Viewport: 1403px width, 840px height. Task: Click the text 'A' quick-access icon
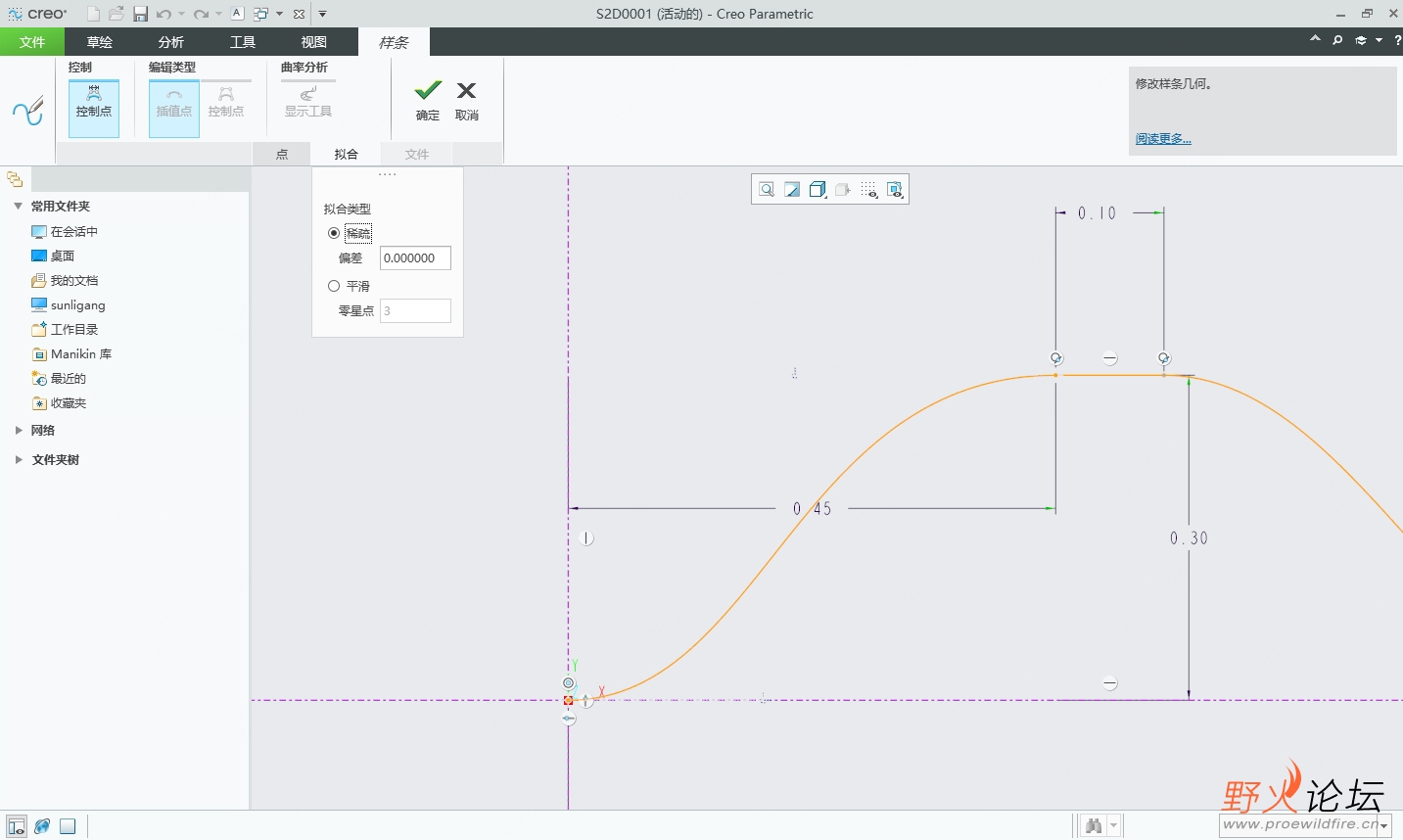(x=237, y=14)
